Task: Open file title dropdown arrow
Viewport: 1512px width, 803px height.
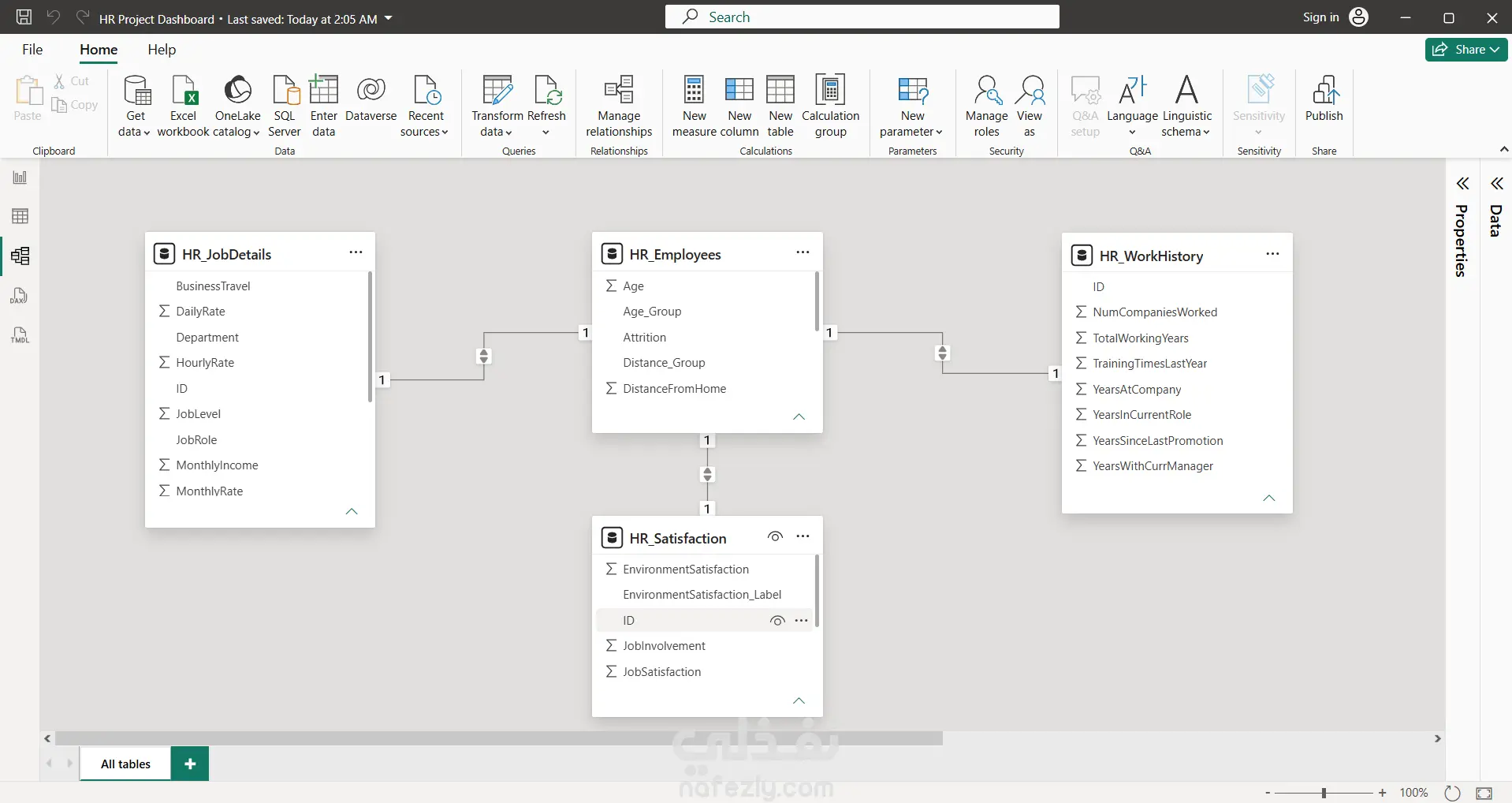Action: (x=389, y=18)
